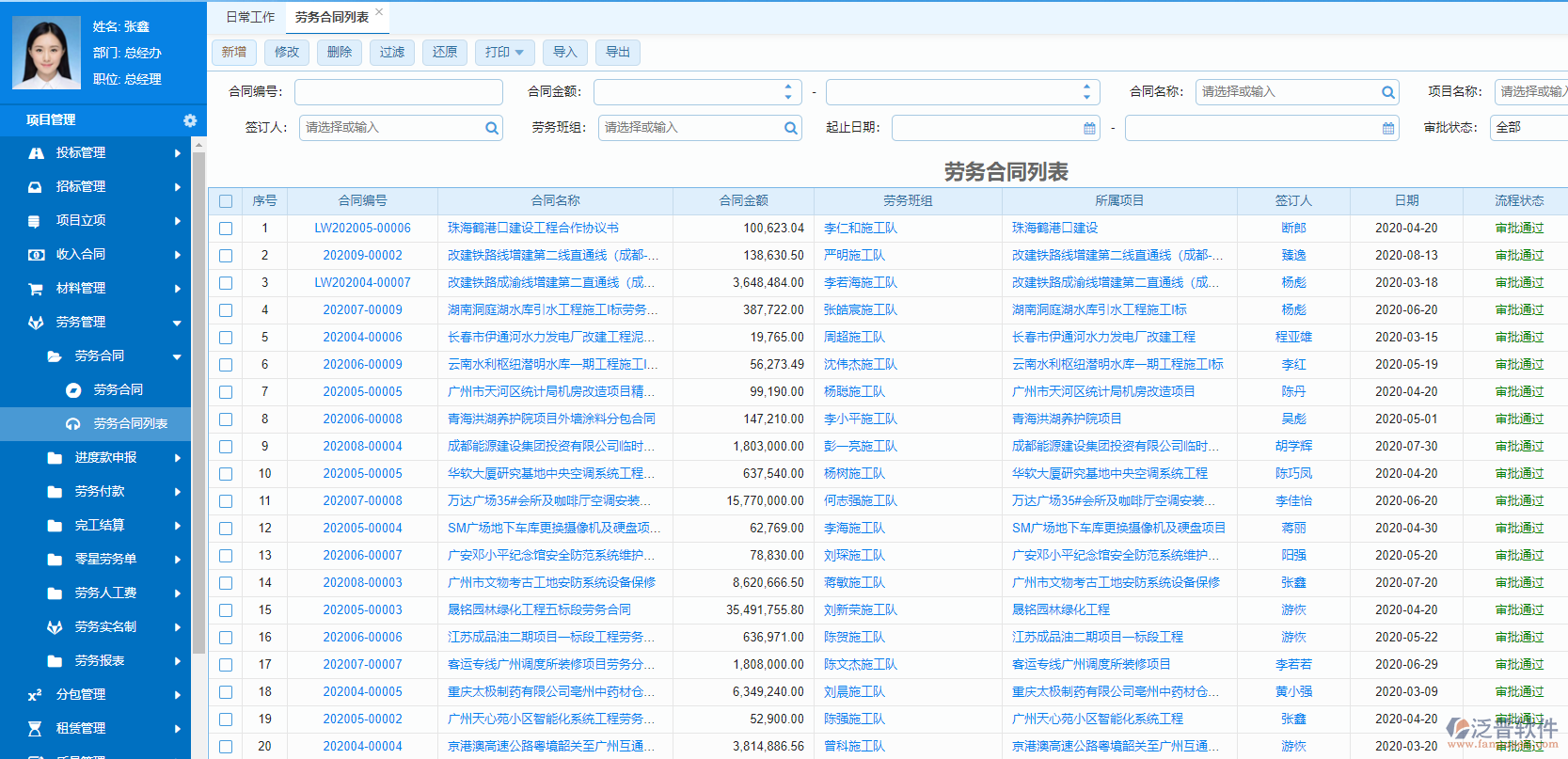Viewport: 1568px width, 759px height.
Task: Click the 完工结算 folder icon
Action: pos(55,526)
